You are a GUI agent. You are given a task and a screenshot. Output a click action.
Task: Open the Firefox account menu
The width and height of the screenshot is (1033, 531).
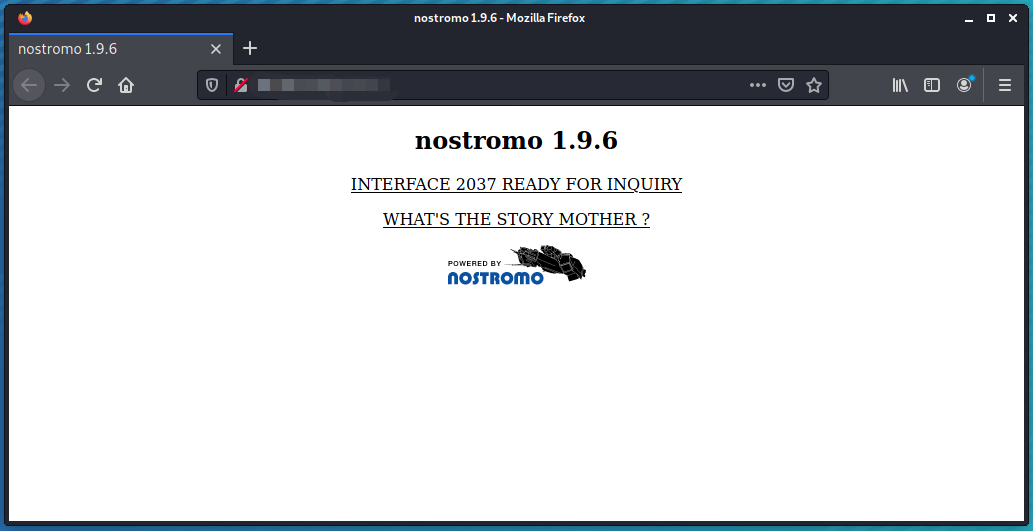point(964,85)
